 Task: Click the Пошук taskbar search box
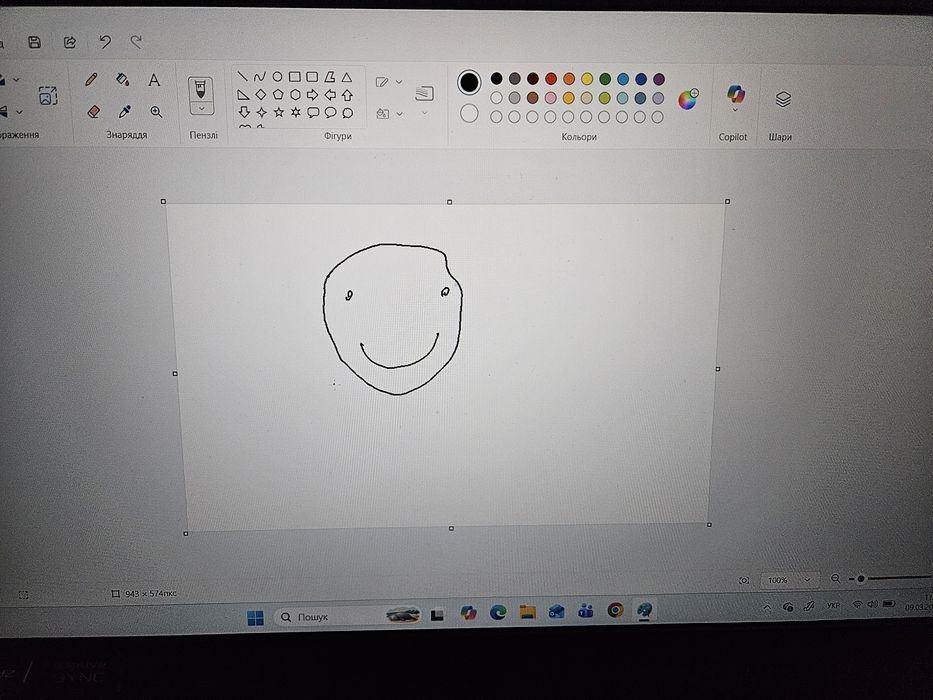pyautogui.click(x=348, y=617)
